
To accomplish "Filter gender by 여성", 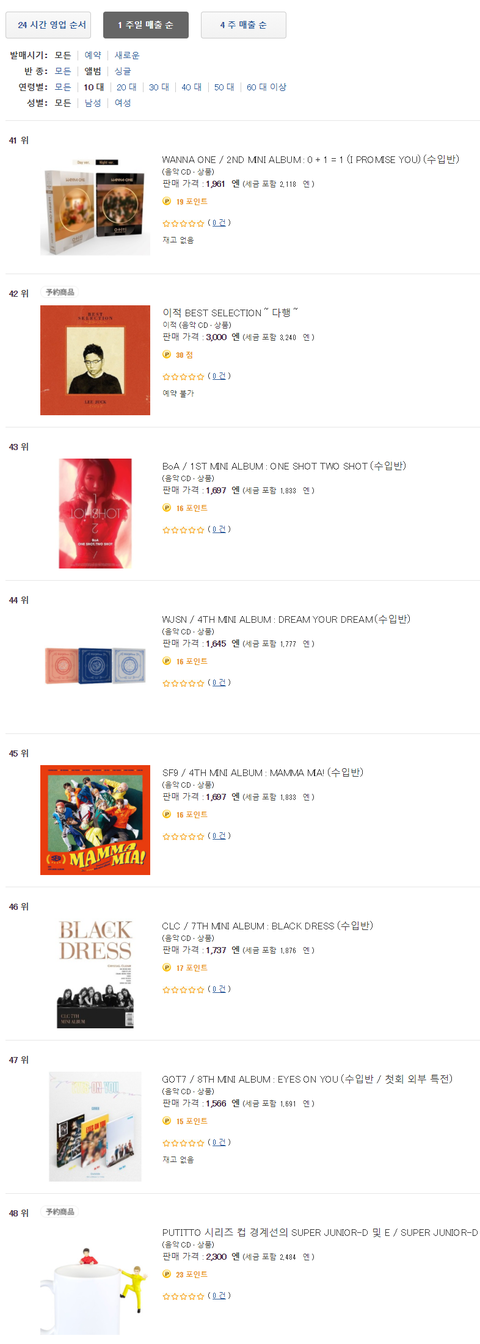I will click(123, 103).
